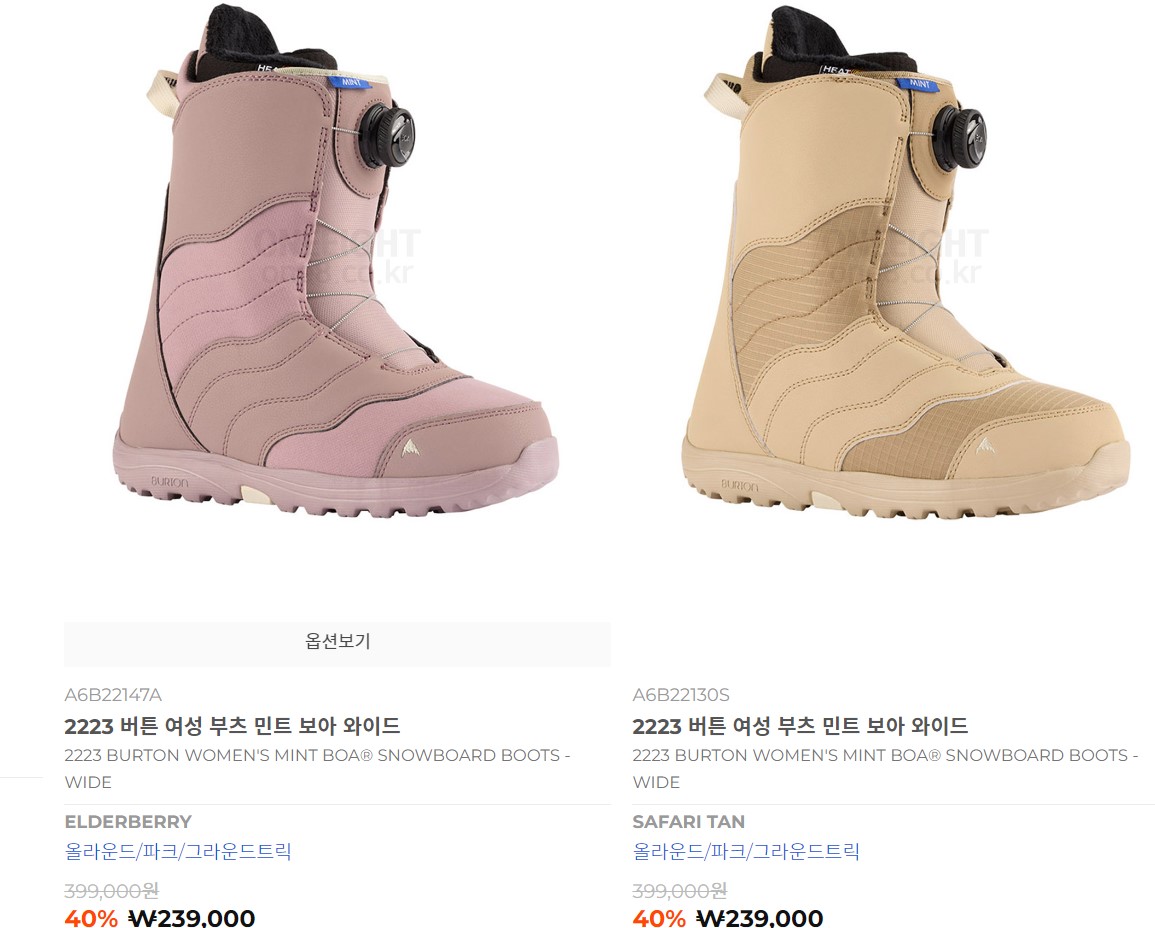This screenshot has width=1155, height=928.
Task: Open the 올라운드/파크/그라운드트릭 link under Safari Tan
Action: [x=746, y=852]
